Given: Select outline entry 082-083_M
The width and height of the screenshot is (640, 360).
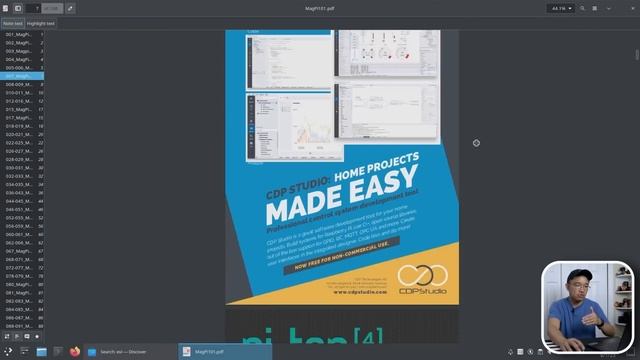Looking at the screenshot, I should click(22, 301).
